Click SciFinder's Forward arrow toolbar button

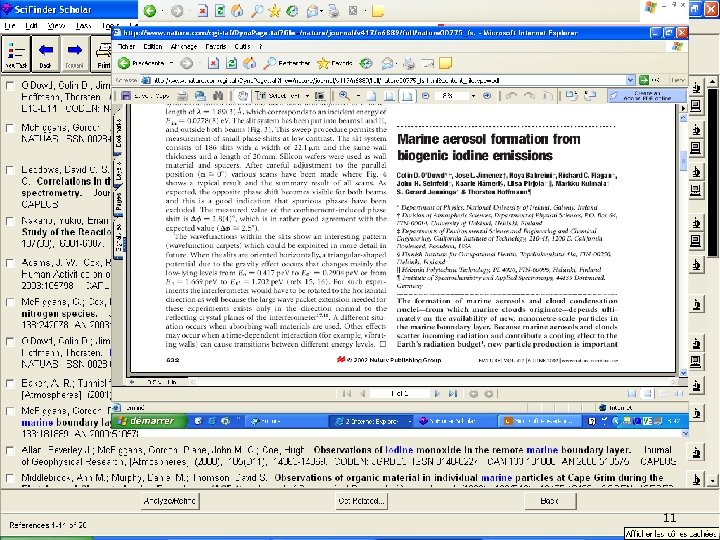(74, 54)
